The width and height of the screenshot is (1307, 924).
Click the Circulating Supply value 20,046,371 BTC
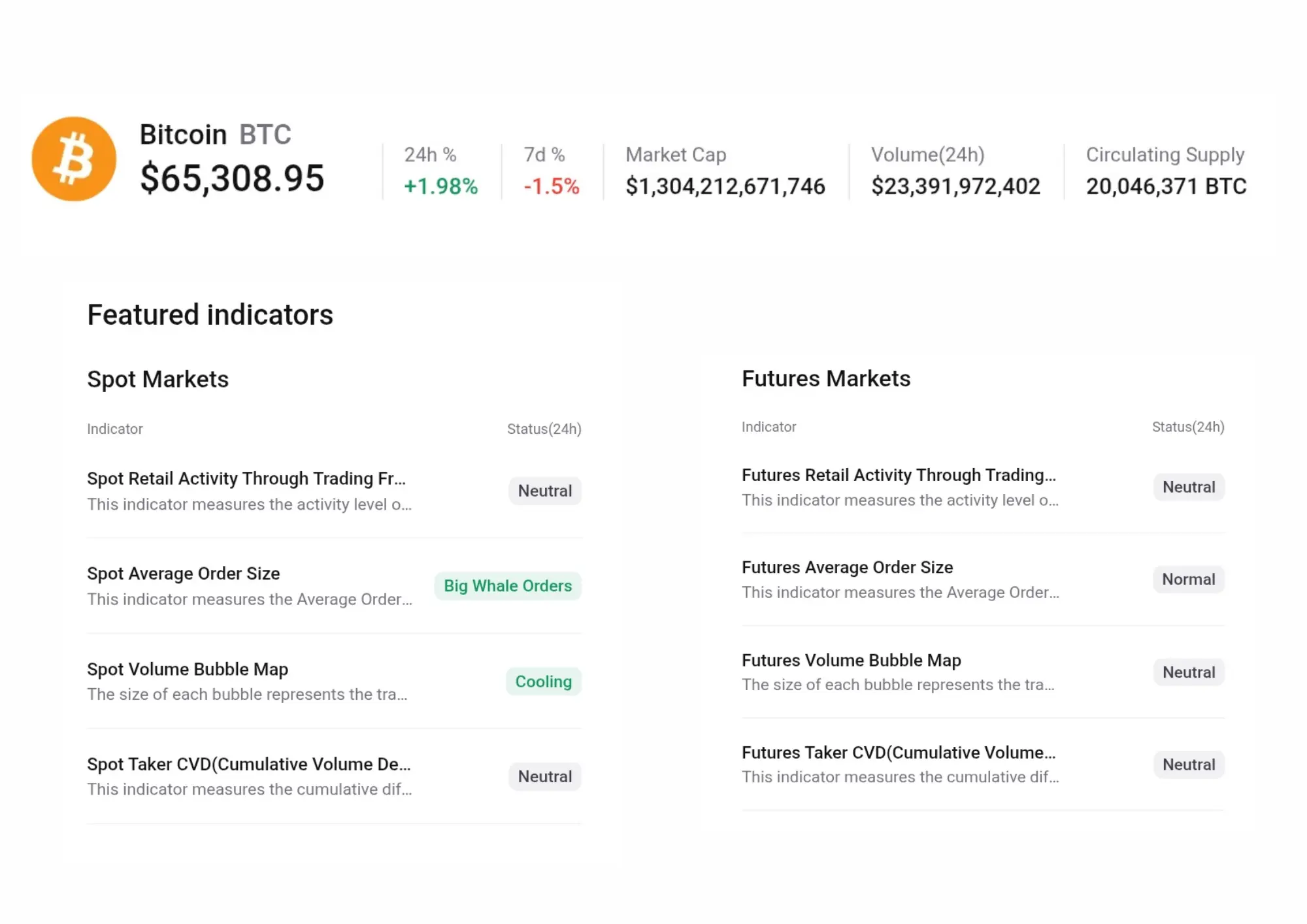pyautogui.click(x=1166, y=186)
